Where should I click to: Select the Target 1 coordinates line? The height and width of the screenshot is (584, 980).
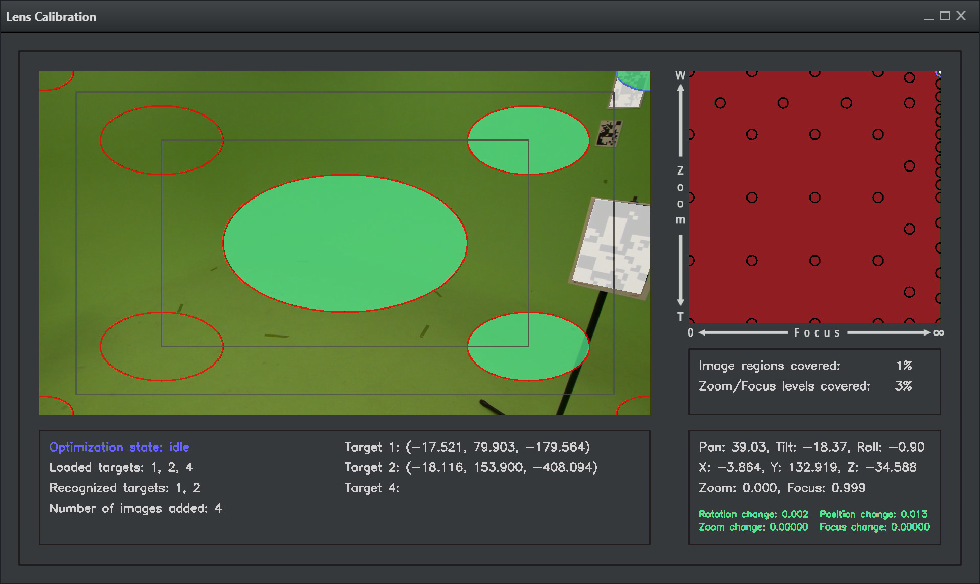coord(467,447)
